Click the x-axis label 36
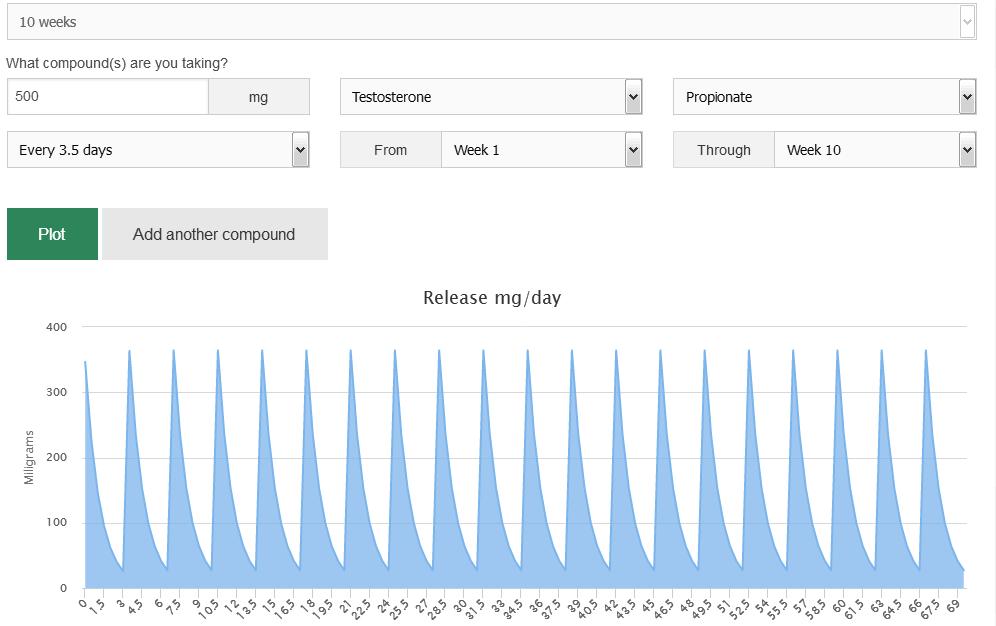 click(536, 606)
